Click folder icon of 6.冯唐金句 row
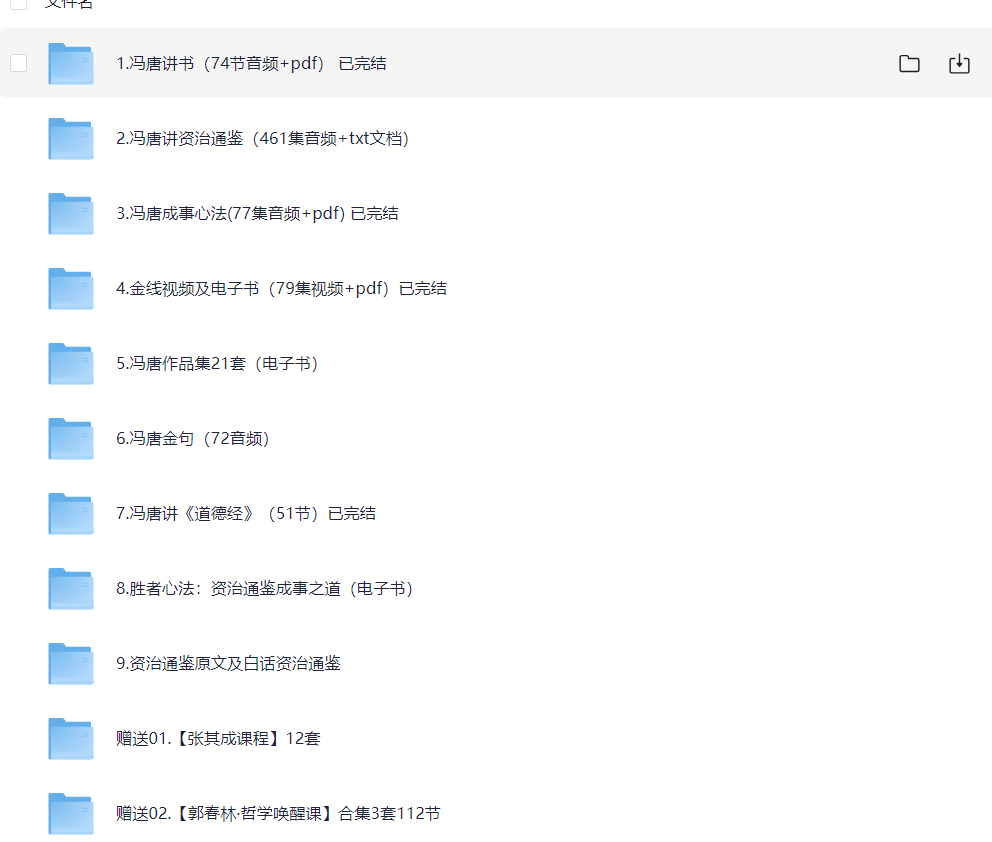The height and width of the screenshot is (842, 992). [71, 438]
